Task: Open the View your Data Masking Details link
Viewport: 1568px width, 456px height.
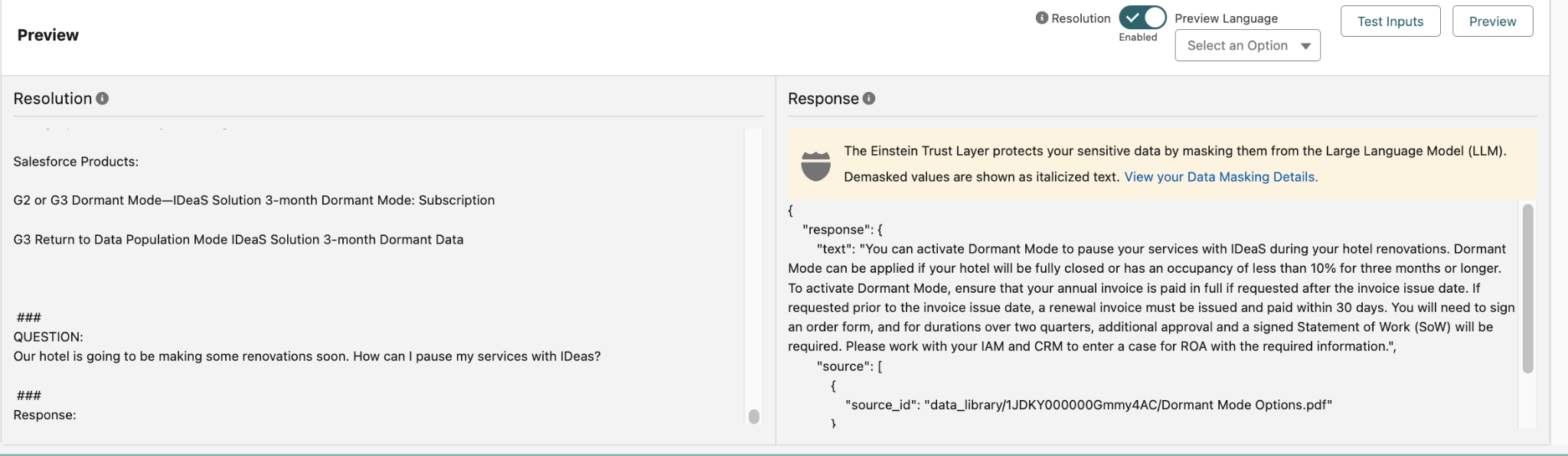Action: pos(1220,177)
